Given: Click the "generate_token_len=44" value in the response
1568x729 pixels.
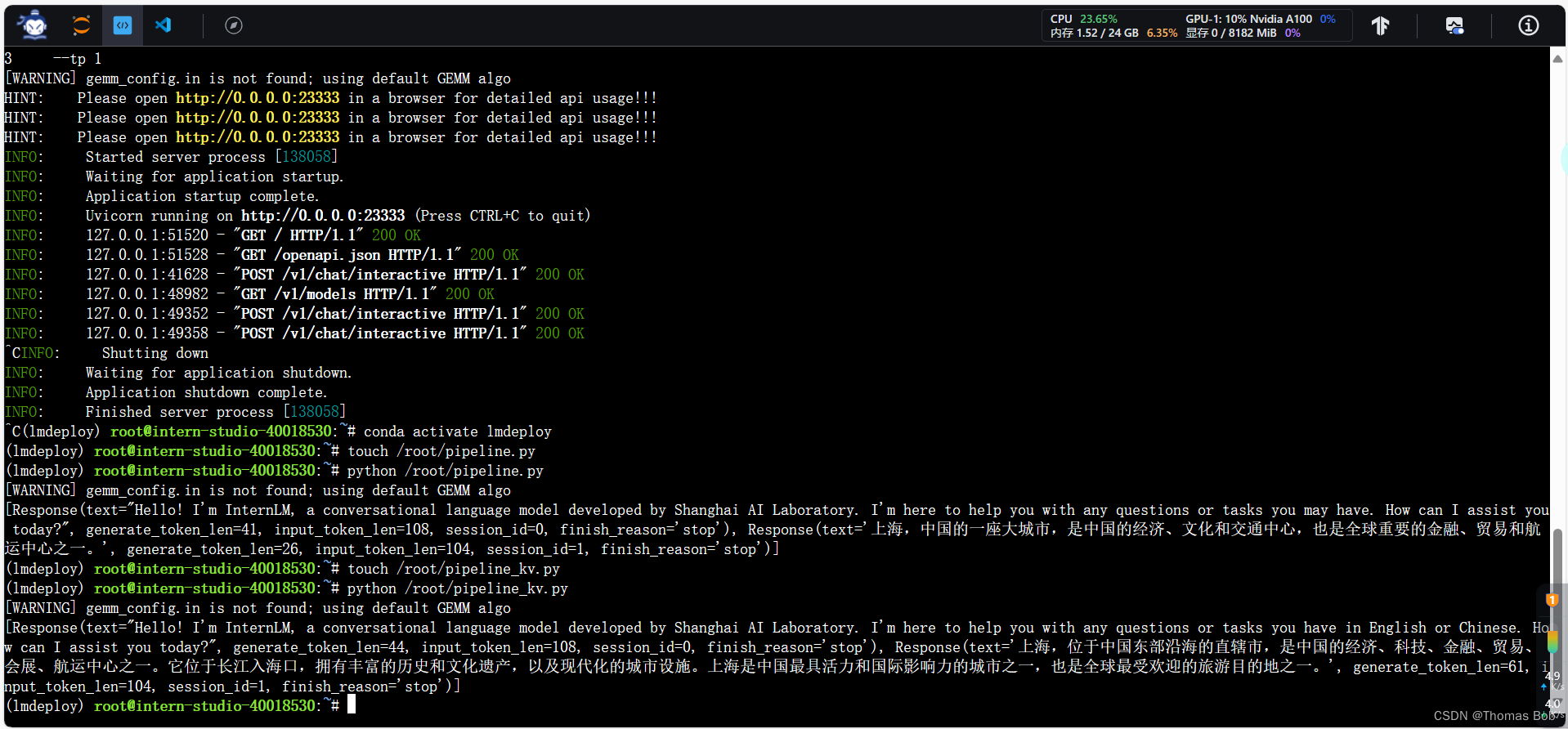Looking at the screenshot, I should coord(319,647).
